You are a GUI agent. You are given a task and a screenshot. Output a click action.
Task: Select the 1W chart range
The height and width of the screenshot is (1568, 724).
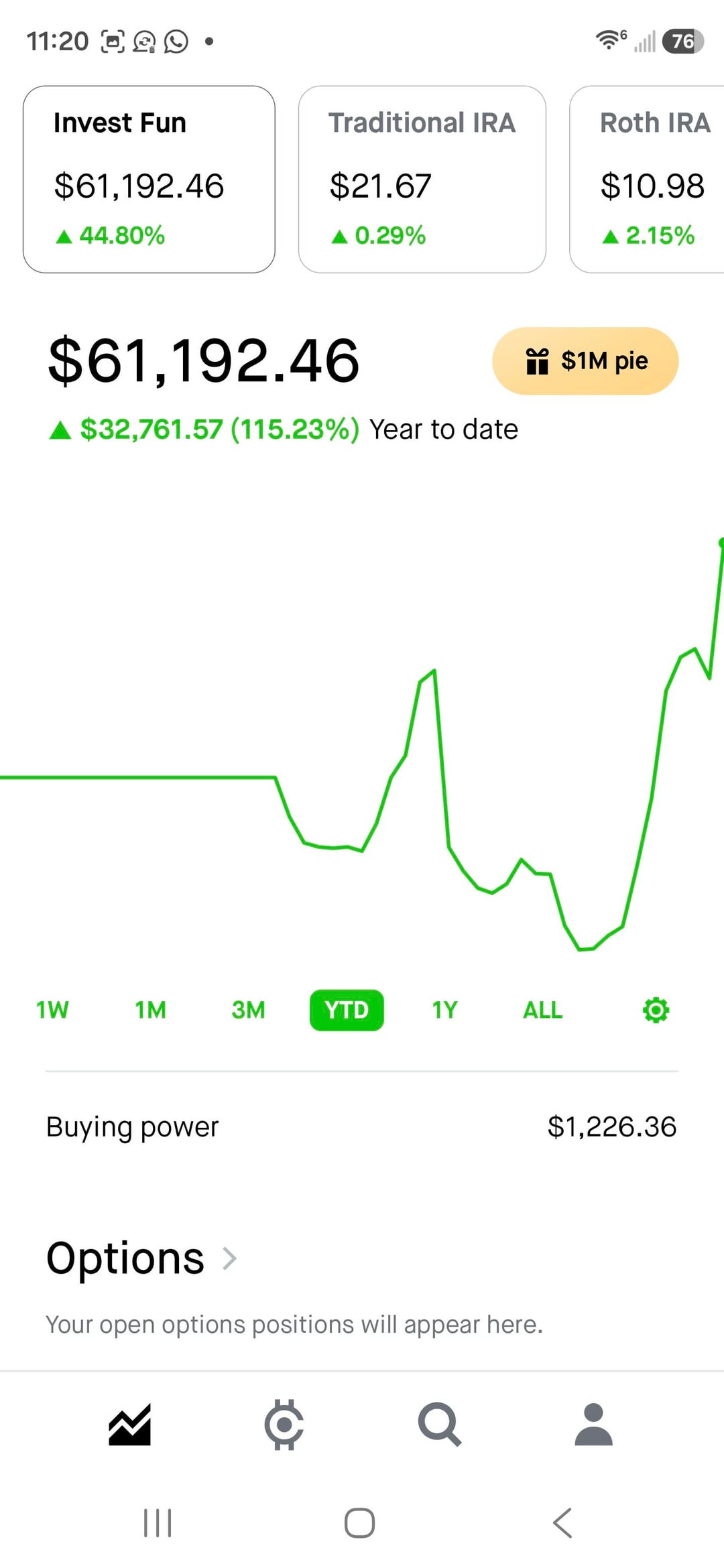[52, 1010]
